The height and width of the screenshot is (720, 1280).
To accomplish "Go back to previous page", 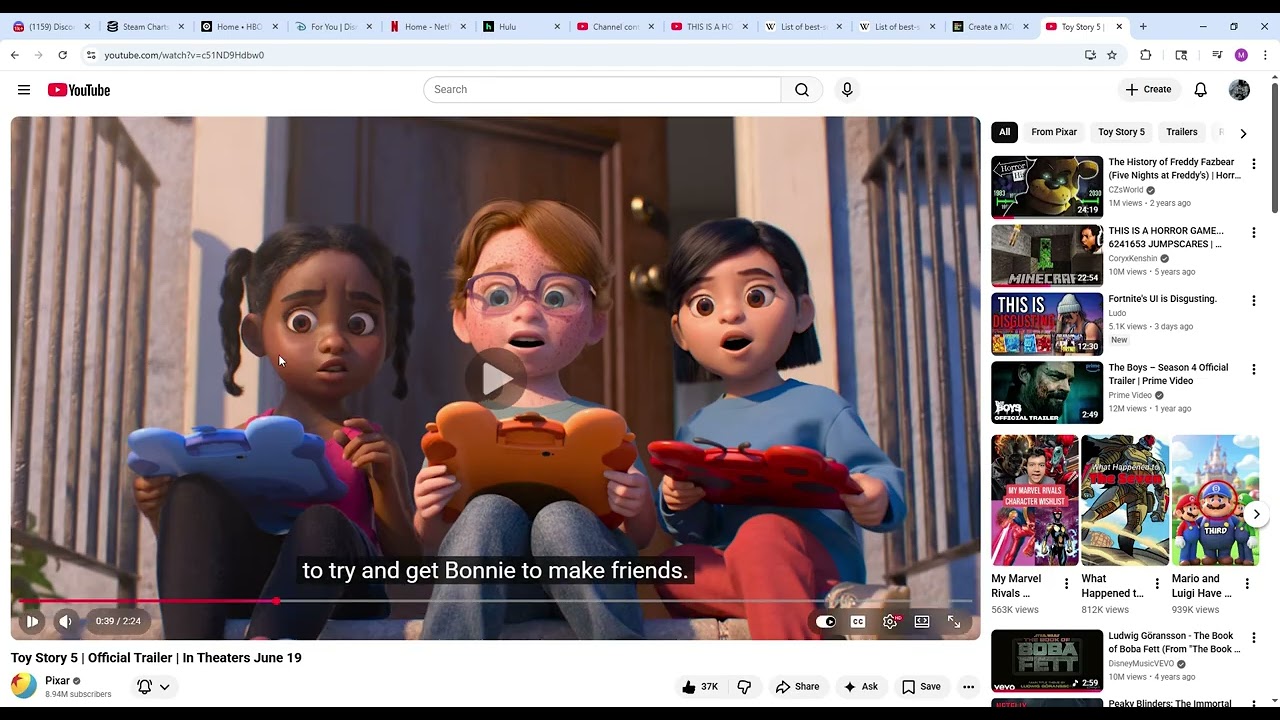I will tap(15, 55).
